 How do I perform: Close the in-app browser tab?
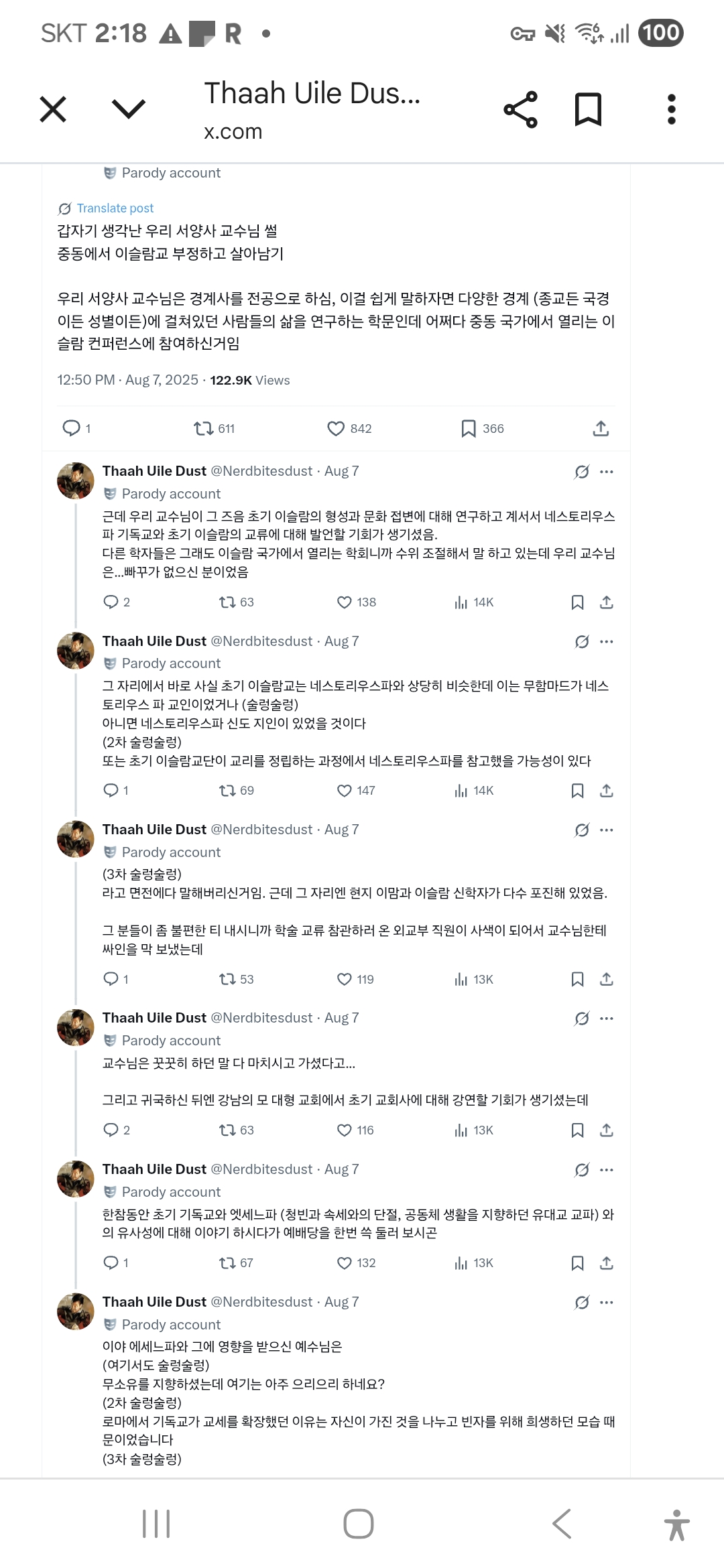pyautogui.click(x=53, y=109)
